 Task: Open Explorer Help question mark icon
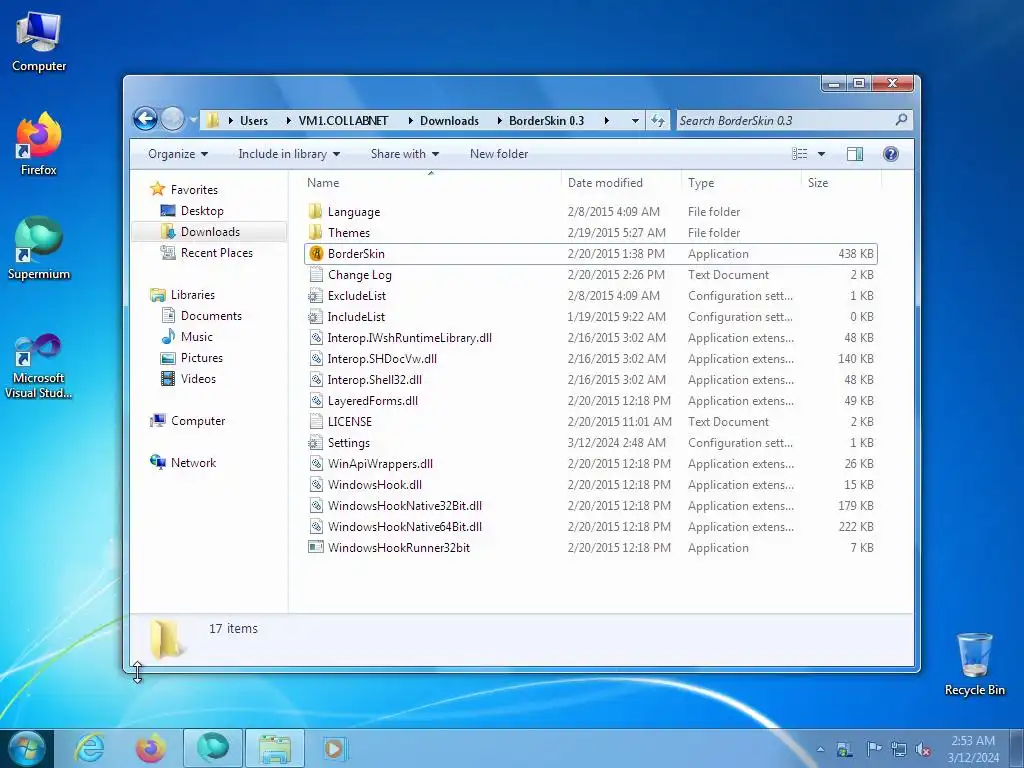click(x=890, y=154)
